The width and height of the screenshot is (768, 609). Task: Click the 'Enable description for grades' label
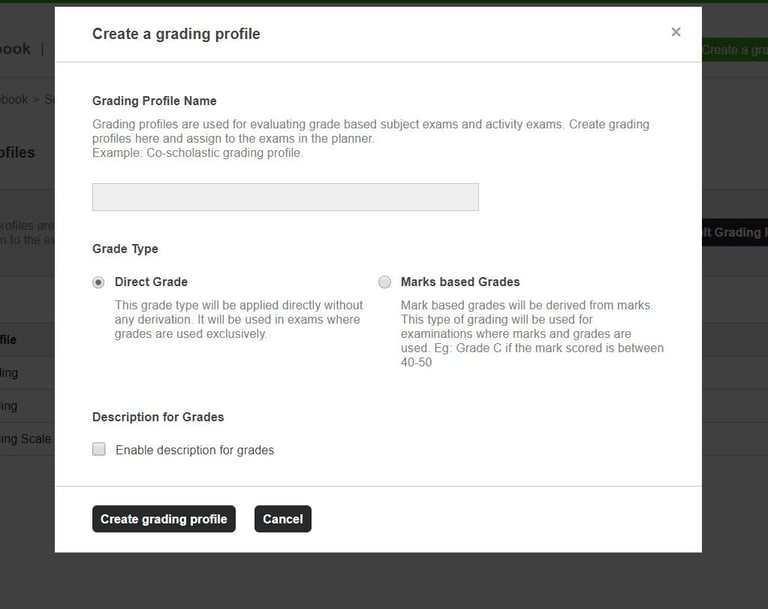coord(195,450)
